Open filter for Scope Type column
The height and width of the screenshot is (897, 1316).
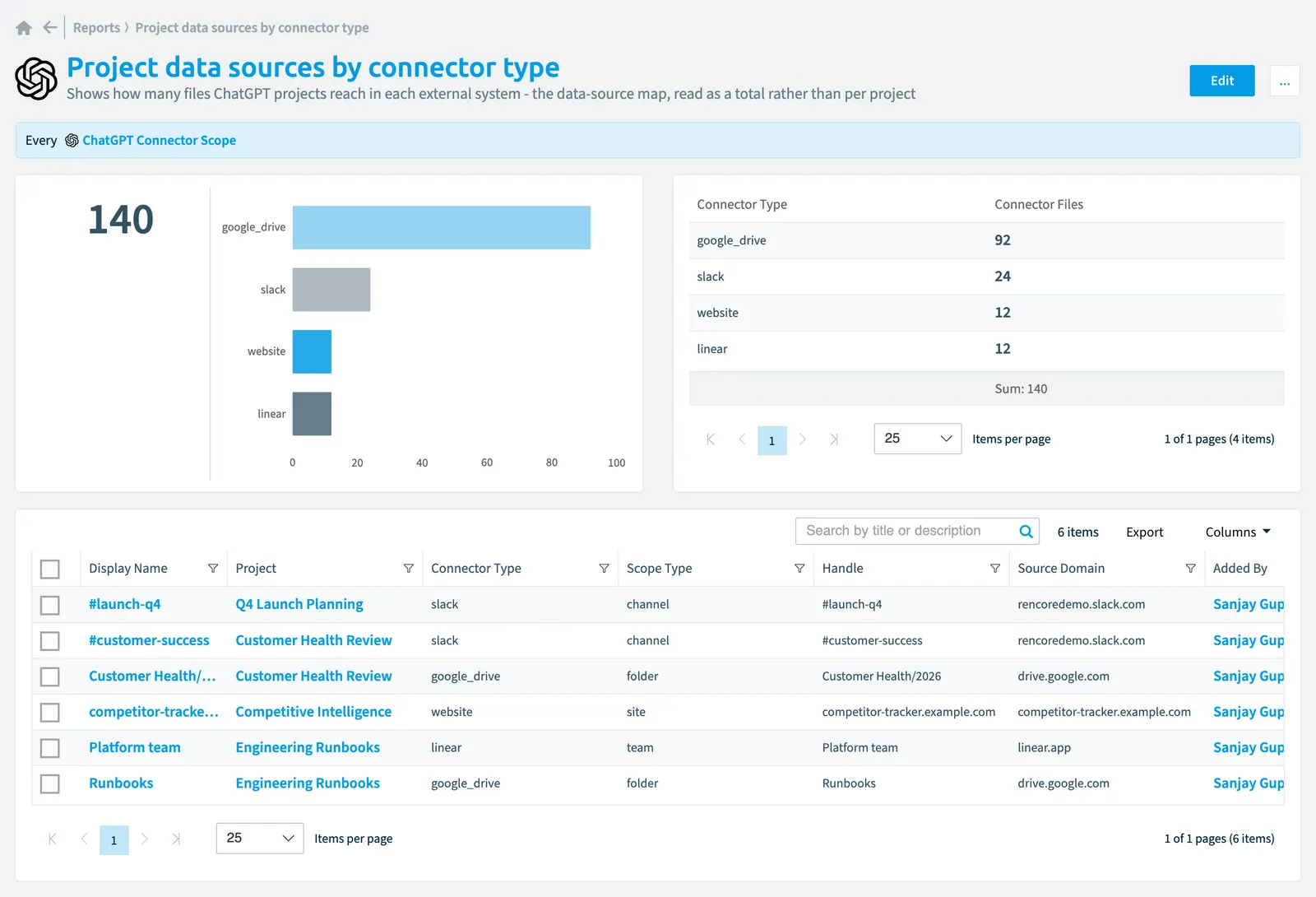[x=799, y=569]
